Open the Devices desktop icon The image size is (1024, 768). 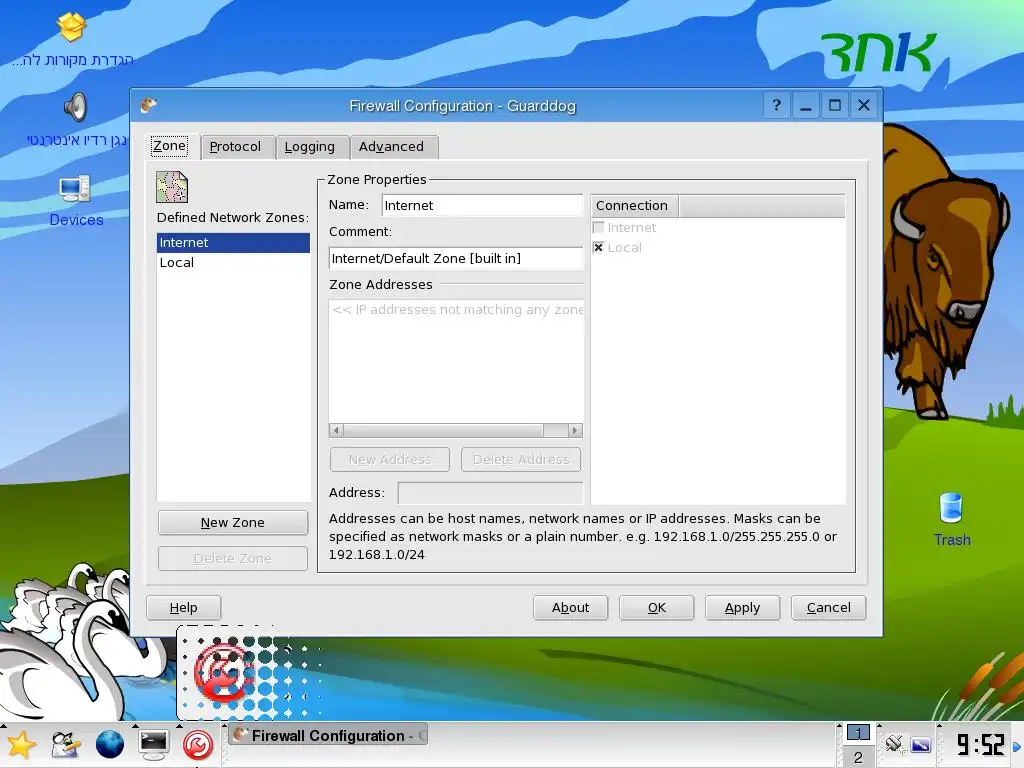(75, 189)
